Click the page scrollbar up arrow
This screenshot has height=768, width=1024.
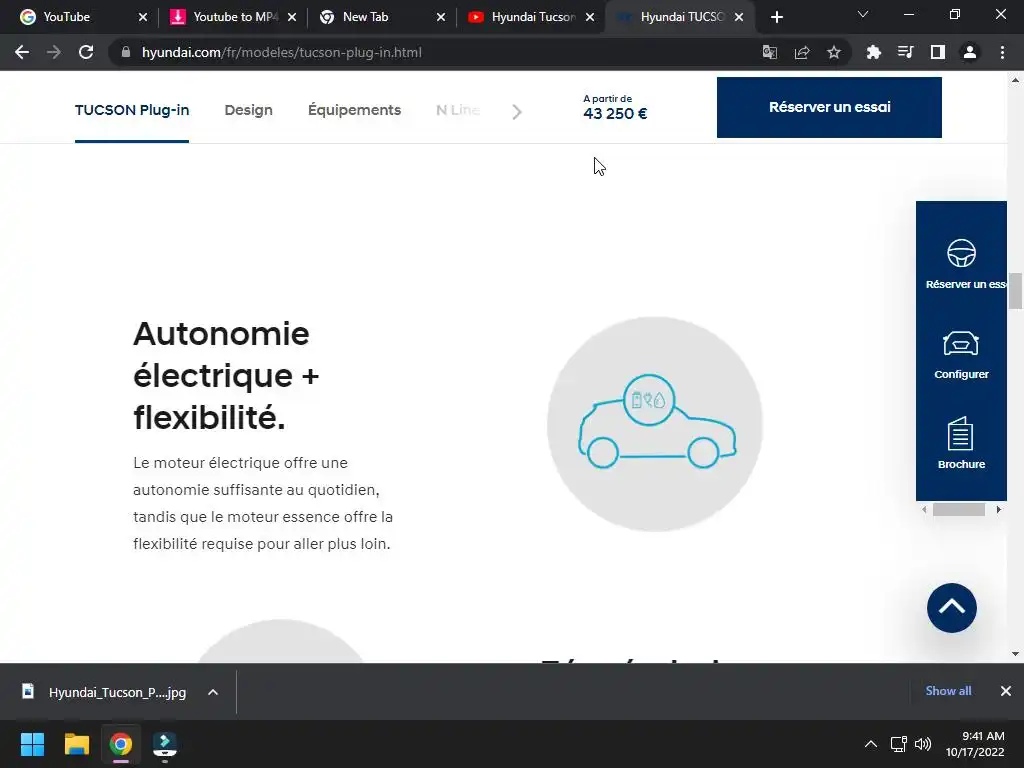click(x=1015, y=80)
